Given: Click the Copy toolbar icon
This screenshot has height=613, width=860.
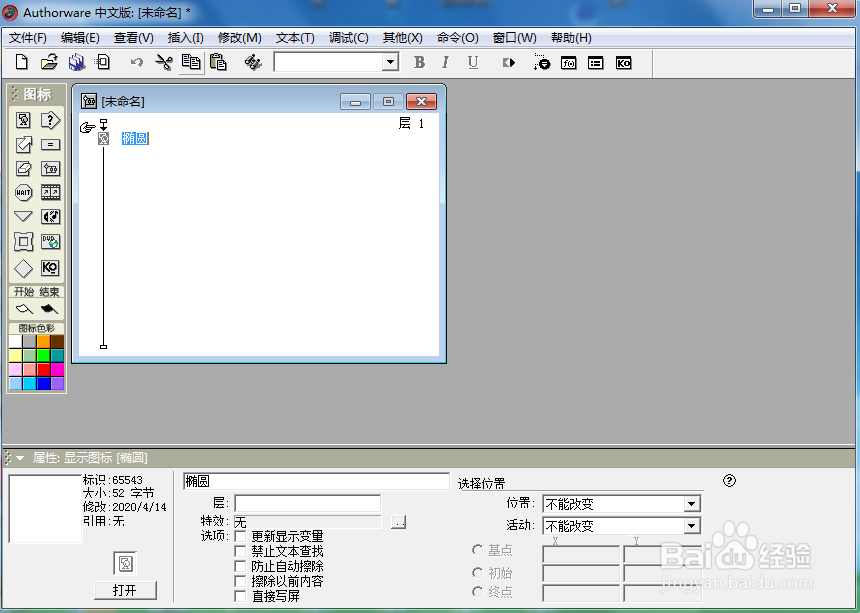Looking at the screenshot, I should 191,63.
